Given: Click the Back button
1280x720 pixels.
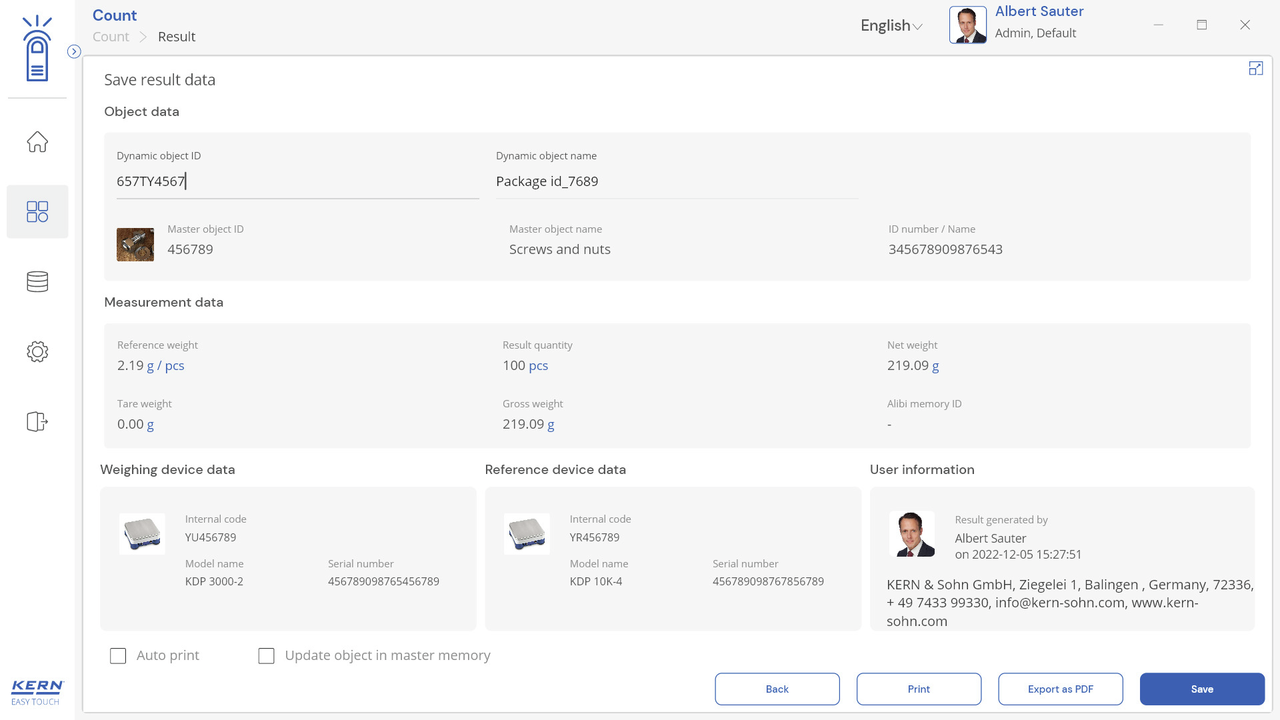Looking at the screenshot, I should coord(777,689).
